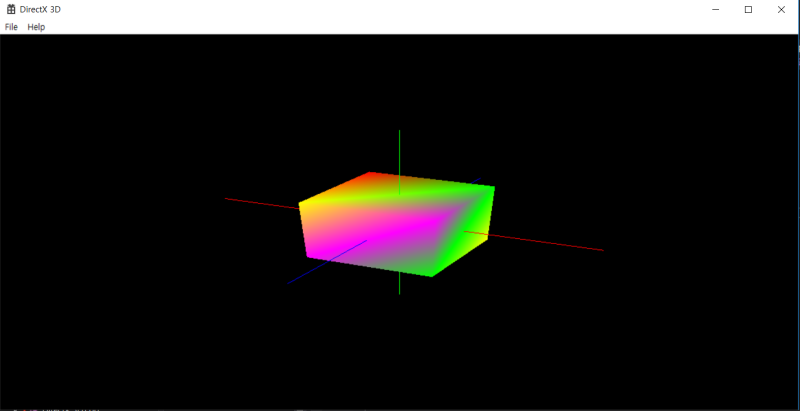The width and height of the screenshot is (800, 411).
Task: Minimize the DirectX 3D window
Action: tap(716, 9)
